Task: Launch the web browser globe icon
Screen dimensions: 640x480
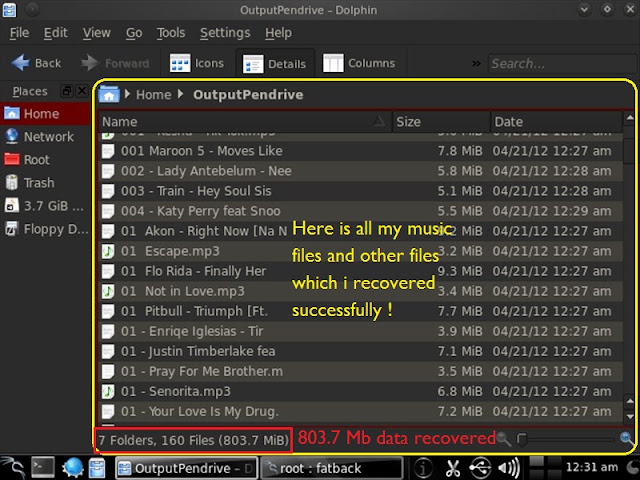Action: [x=73, y=468]
